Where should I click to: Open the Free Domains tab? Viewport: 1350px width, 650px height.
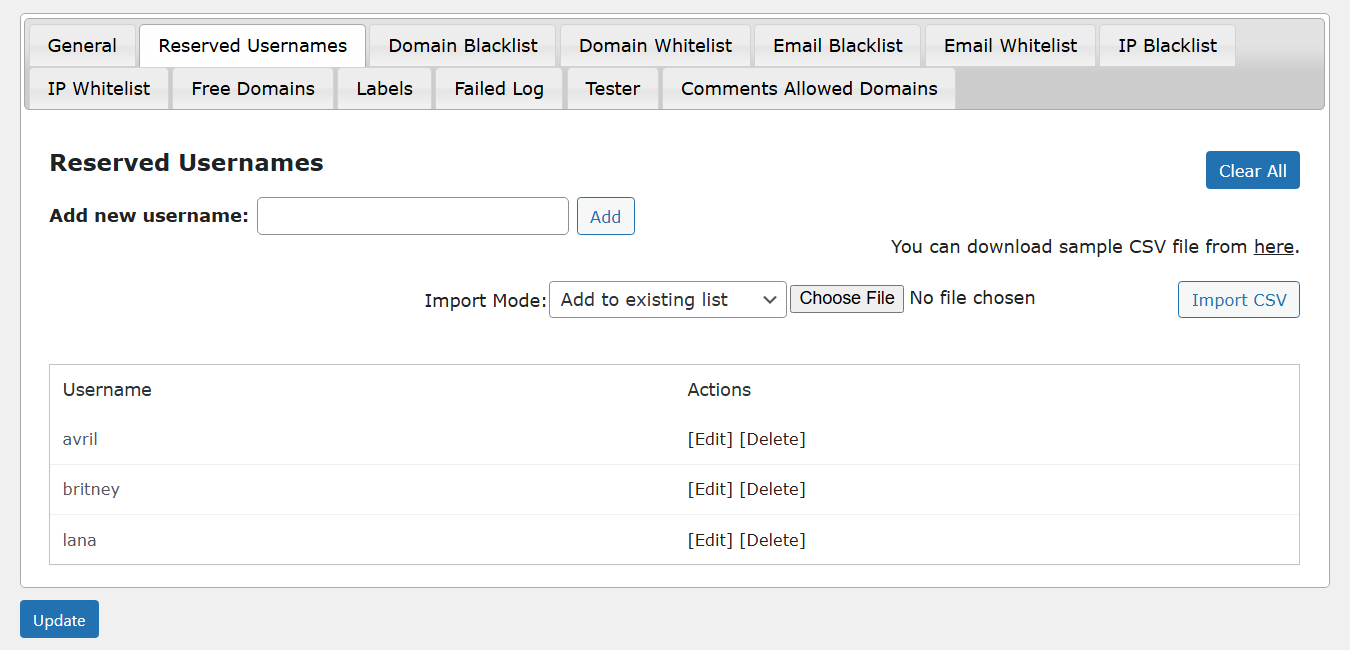click(x=252, y=88)
